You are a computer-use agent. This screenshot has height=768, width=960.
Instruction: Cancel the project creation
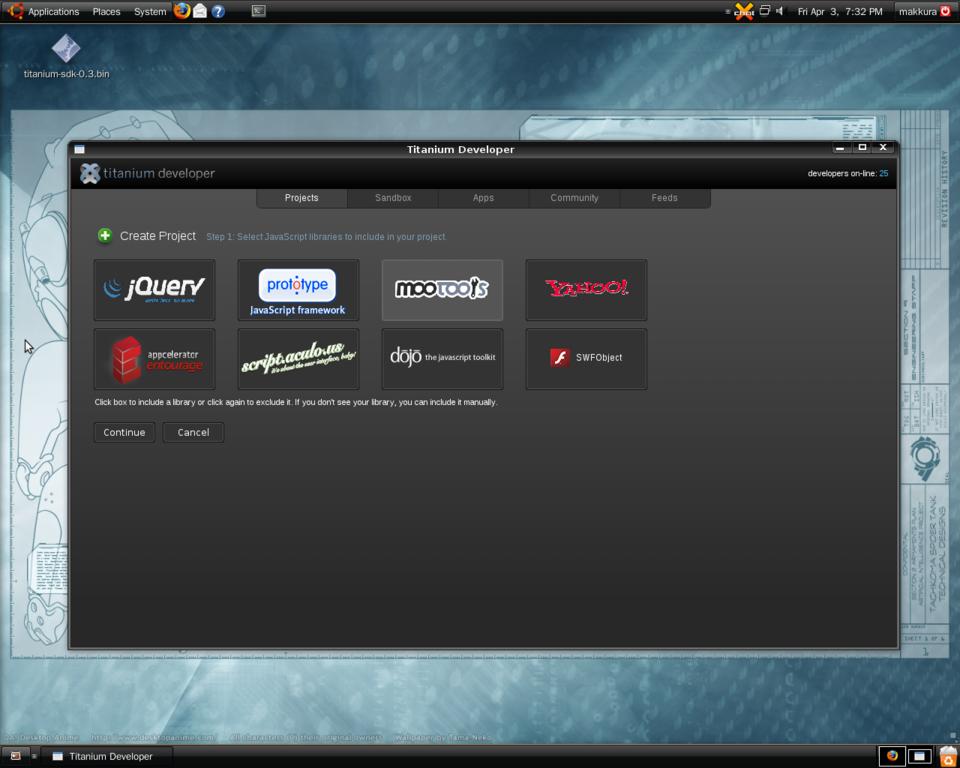click(193, 432)
